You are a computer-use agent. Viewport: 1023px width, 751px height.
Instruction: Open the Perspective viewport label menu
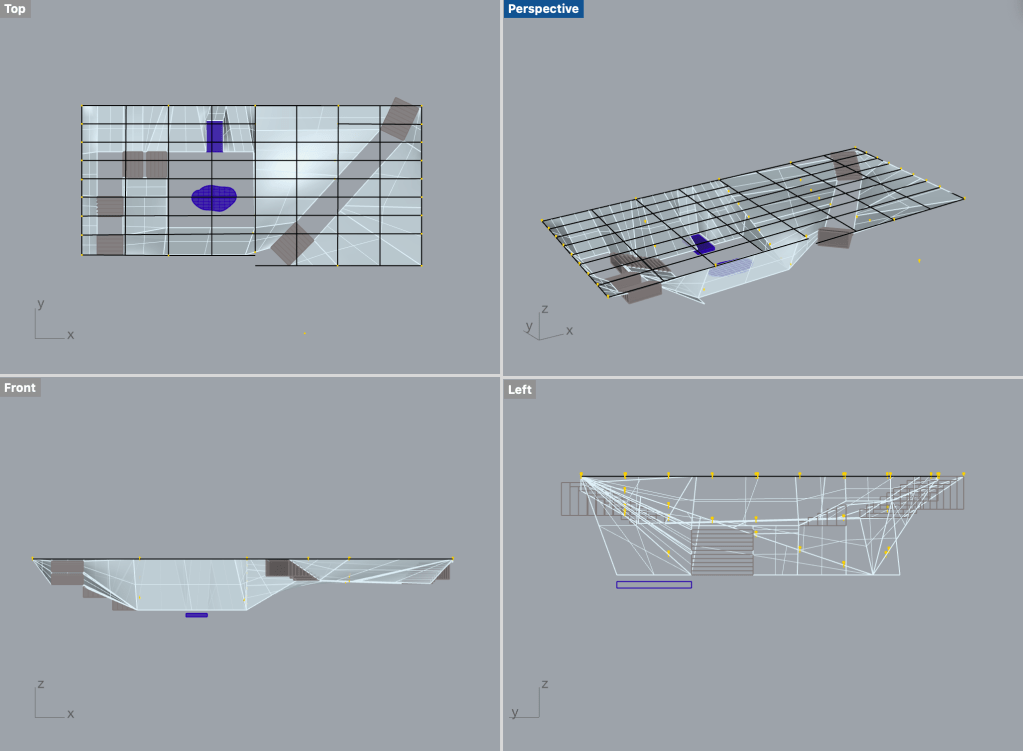click(x=542, y=9)
